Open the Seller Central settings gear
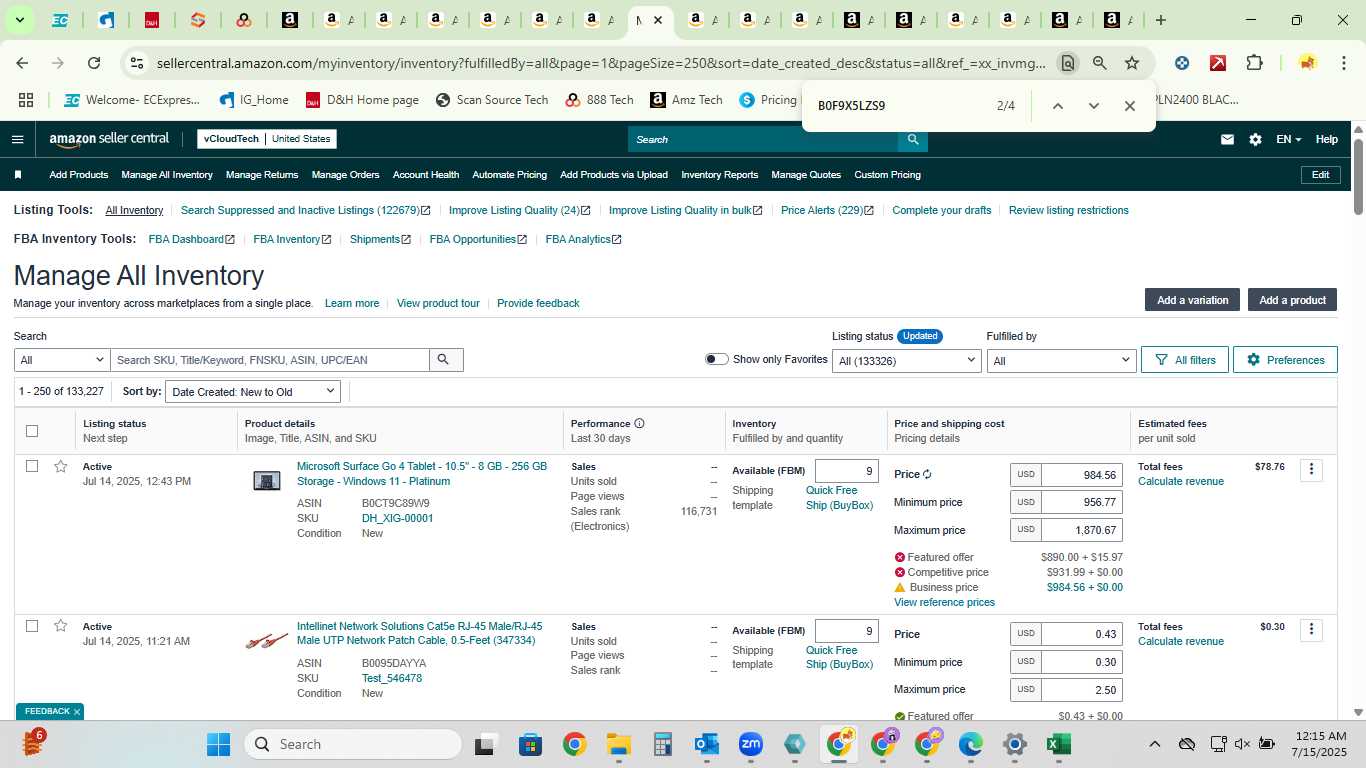This screenshot has height=768, width=1366. point(1255,139)
